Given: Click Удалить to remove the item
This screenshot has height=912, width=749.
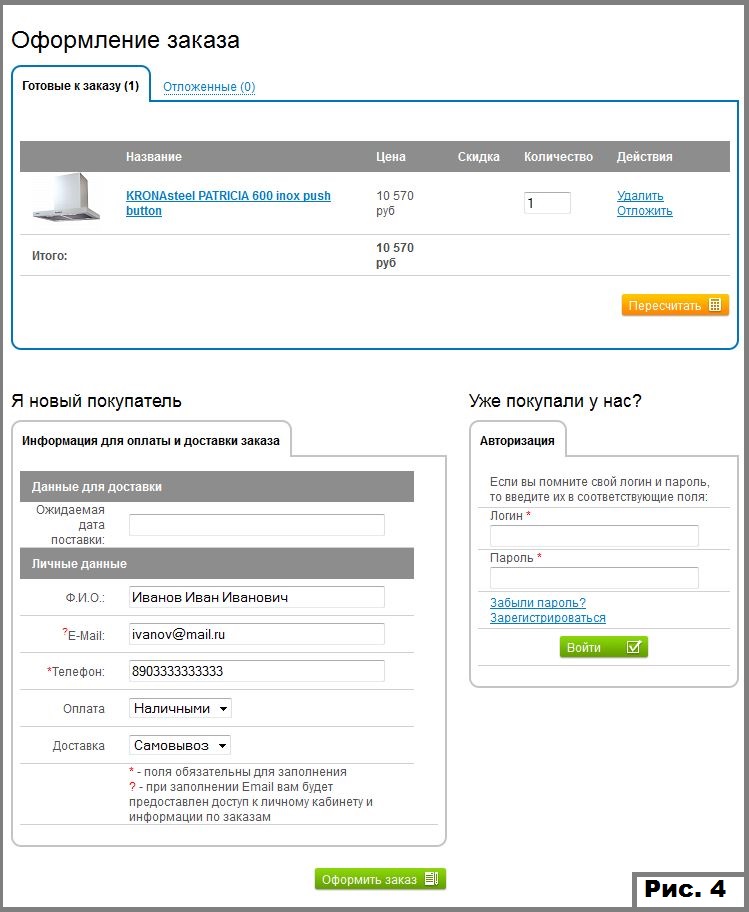Looking at the screenshot, I should 640,196.
